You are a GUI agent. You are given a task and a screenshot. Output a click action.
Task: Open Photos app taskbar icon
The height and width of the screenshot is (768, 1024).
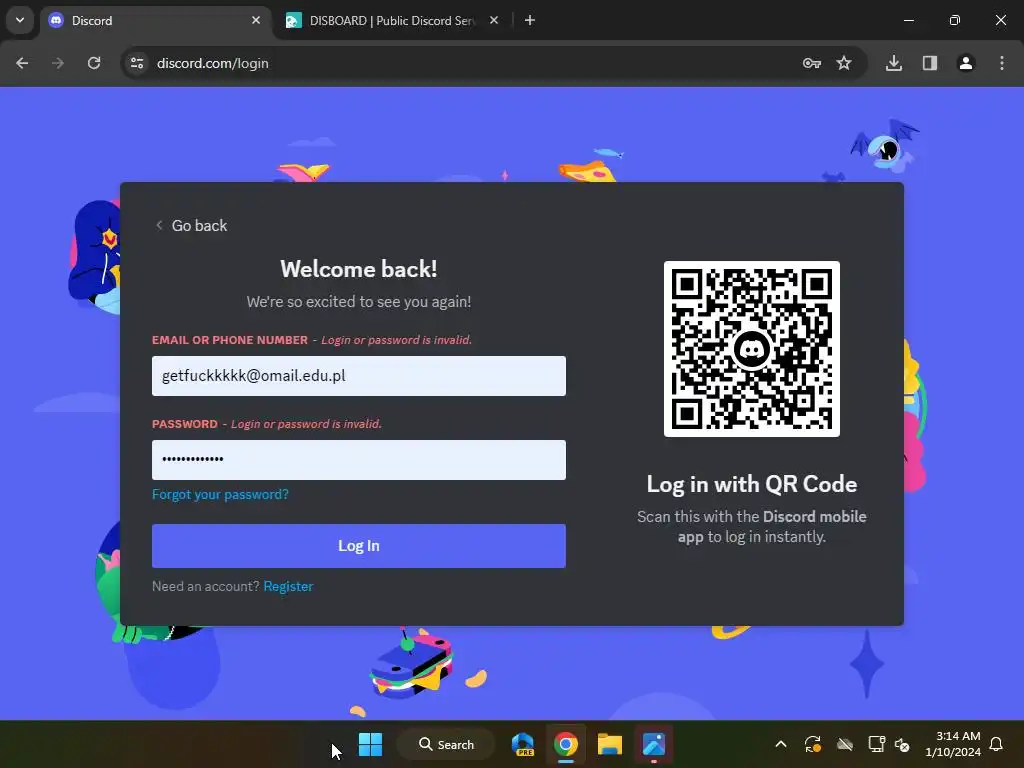(x=654, y=744)
